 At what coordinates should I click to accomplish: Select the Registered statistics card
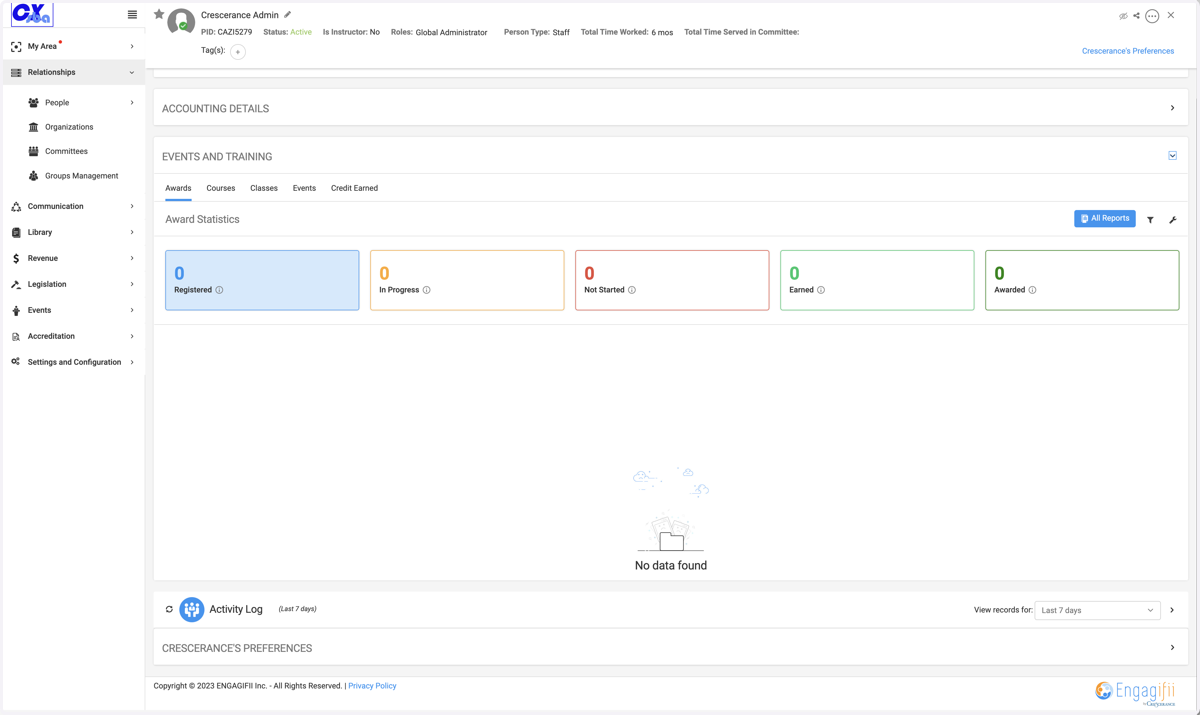262,280
